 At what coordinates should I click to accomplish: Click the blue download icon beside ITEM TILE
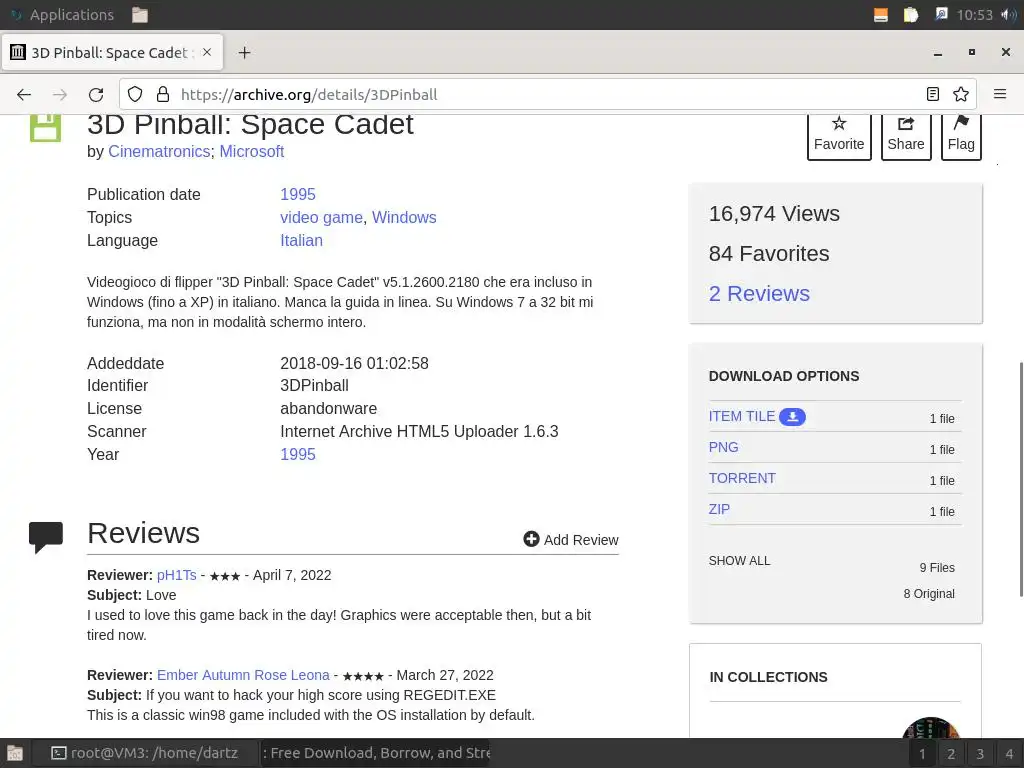tap(792, 417)
